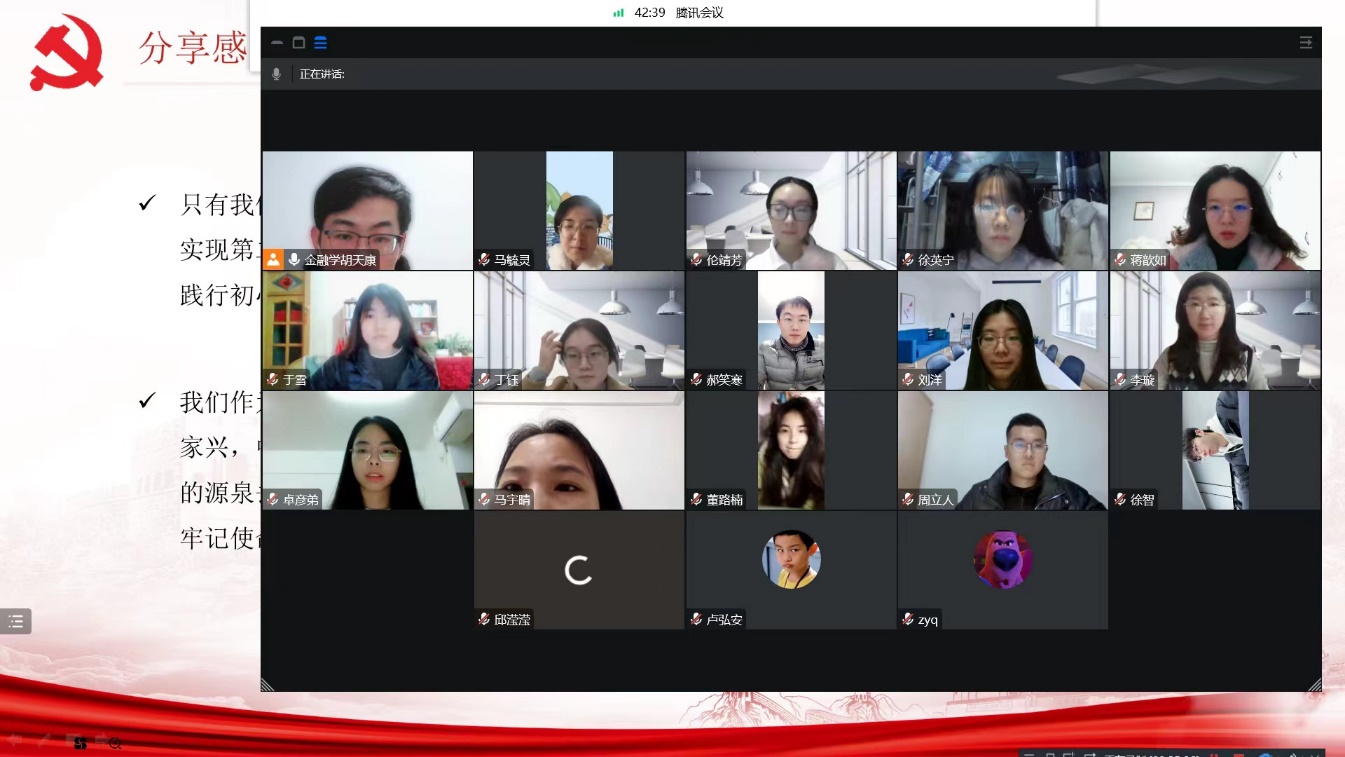The height and width of the screenshot is (757, 1345).
Task: Click the bottom-left resize handle of video panel
Action: [x=268, y=685]
